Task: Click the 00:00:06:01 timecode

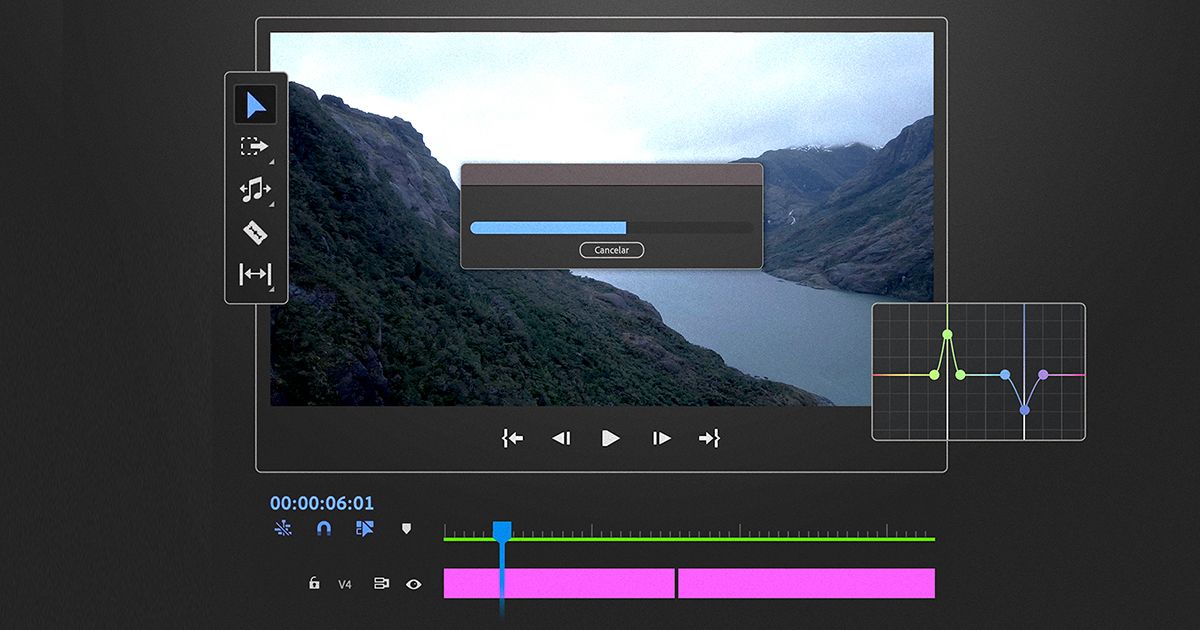Action: (x=322, y=504)
